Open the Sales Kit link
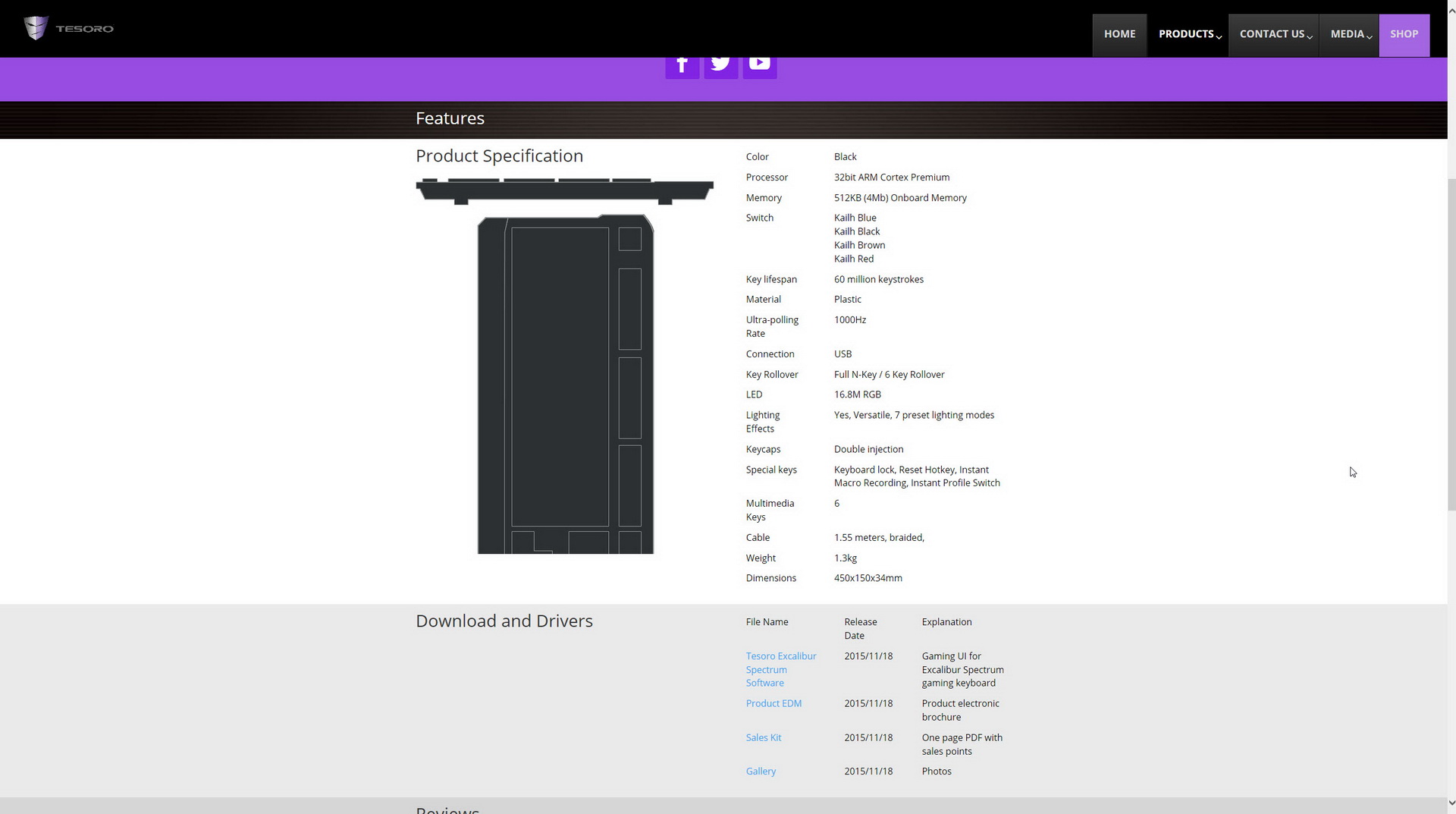The height and width of the screenshot is (814, 1456). (763, 737)
